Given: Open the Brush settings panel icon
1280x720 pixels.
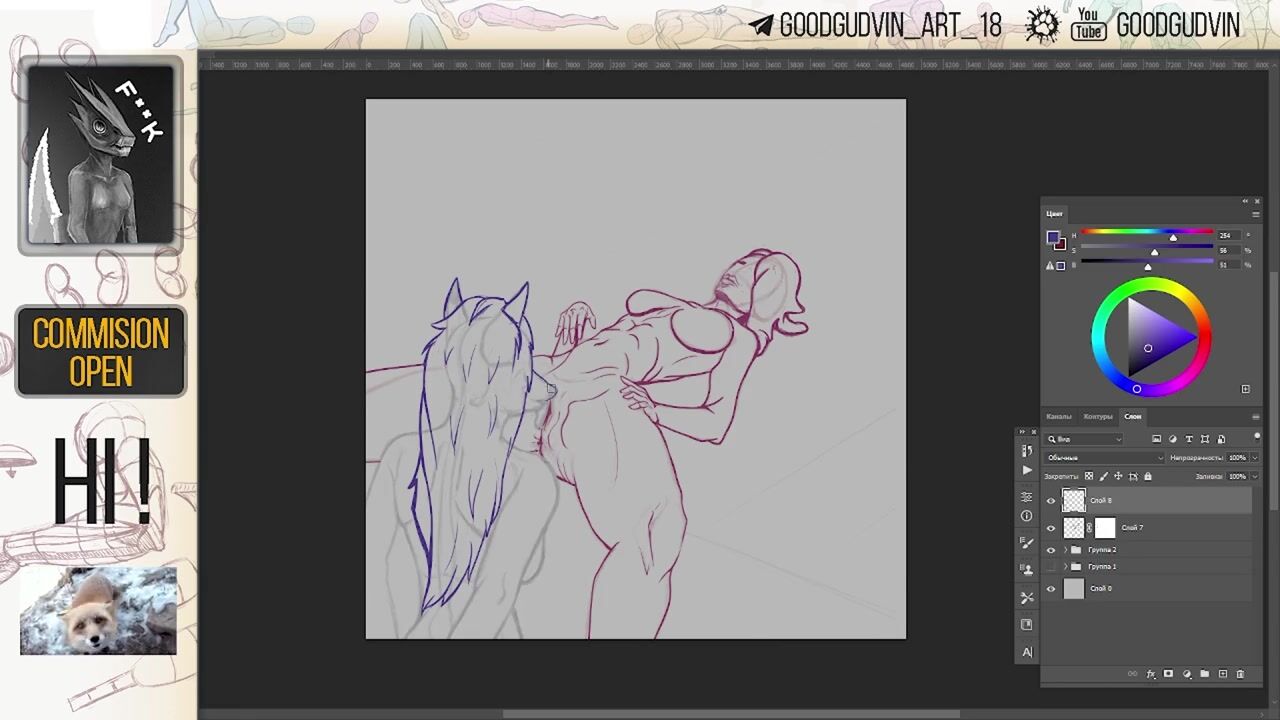Looking at the screenshot, I should coord(1027,543).
